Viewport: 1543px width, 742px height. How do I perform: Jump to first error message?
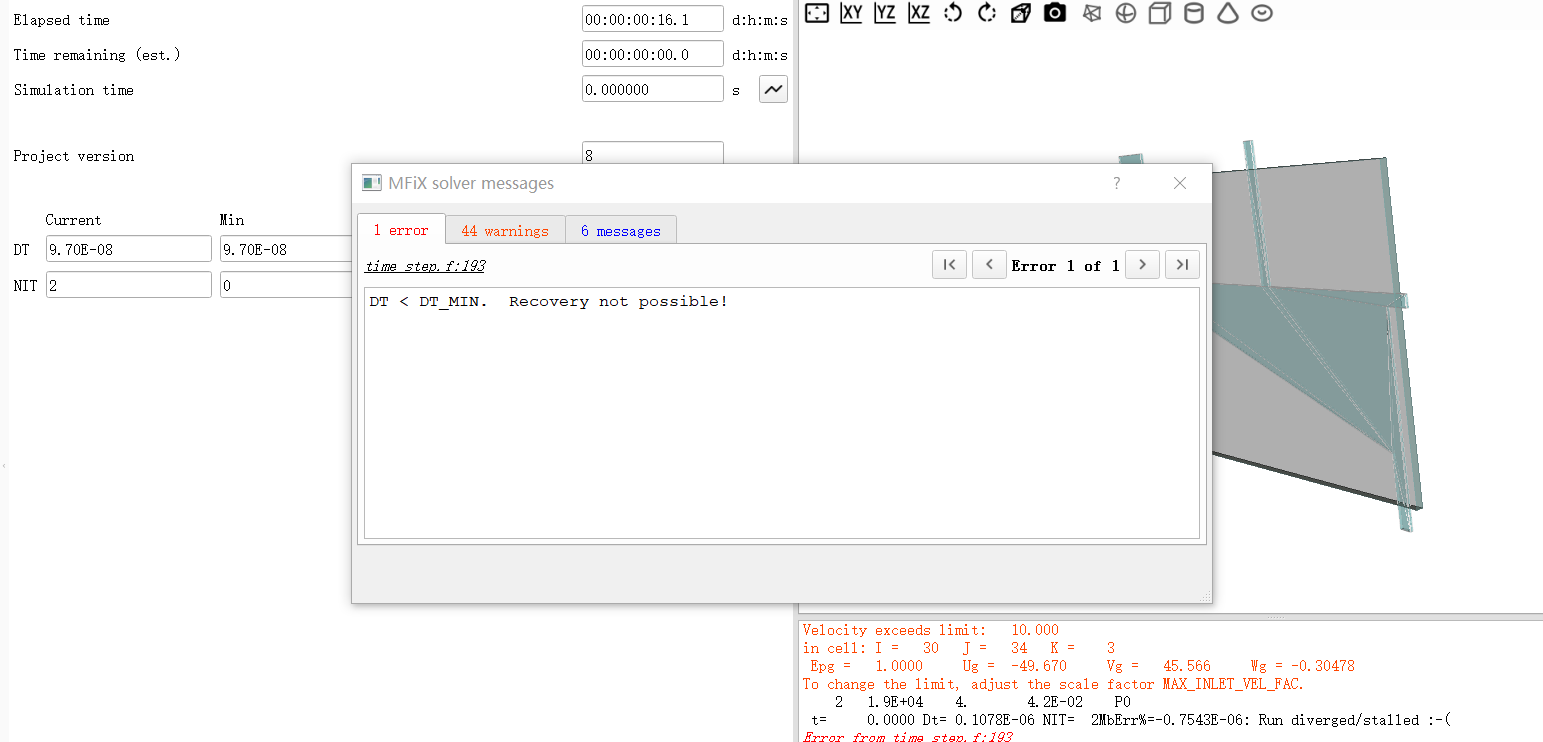click(949, 265)
